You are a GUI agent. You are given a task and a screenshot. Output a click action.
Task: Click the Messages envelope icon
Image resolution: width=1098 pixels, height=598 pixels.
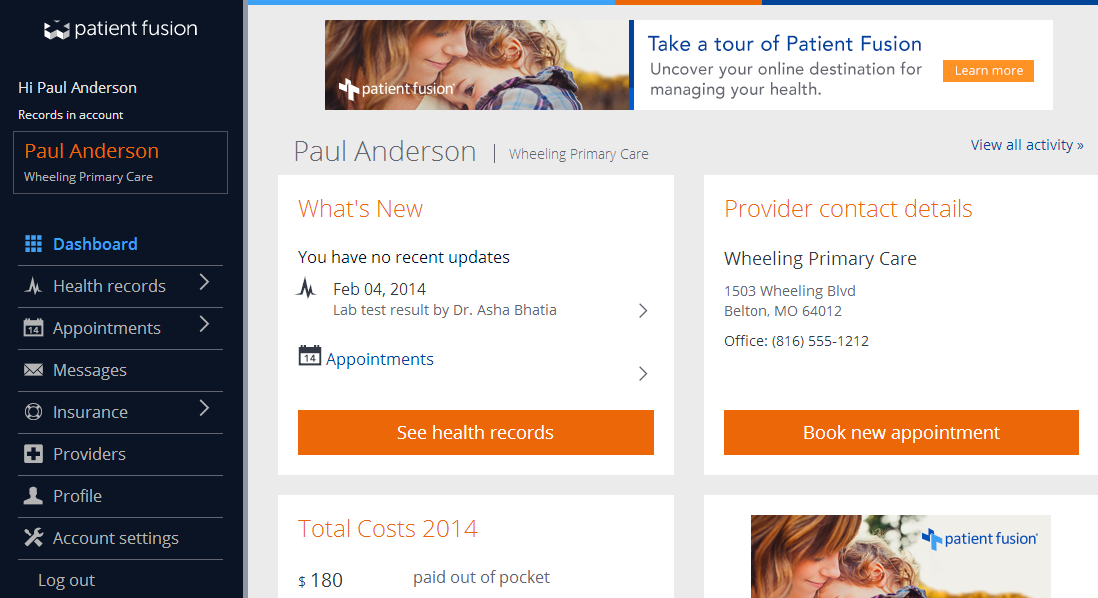click(x=33, y=370)
